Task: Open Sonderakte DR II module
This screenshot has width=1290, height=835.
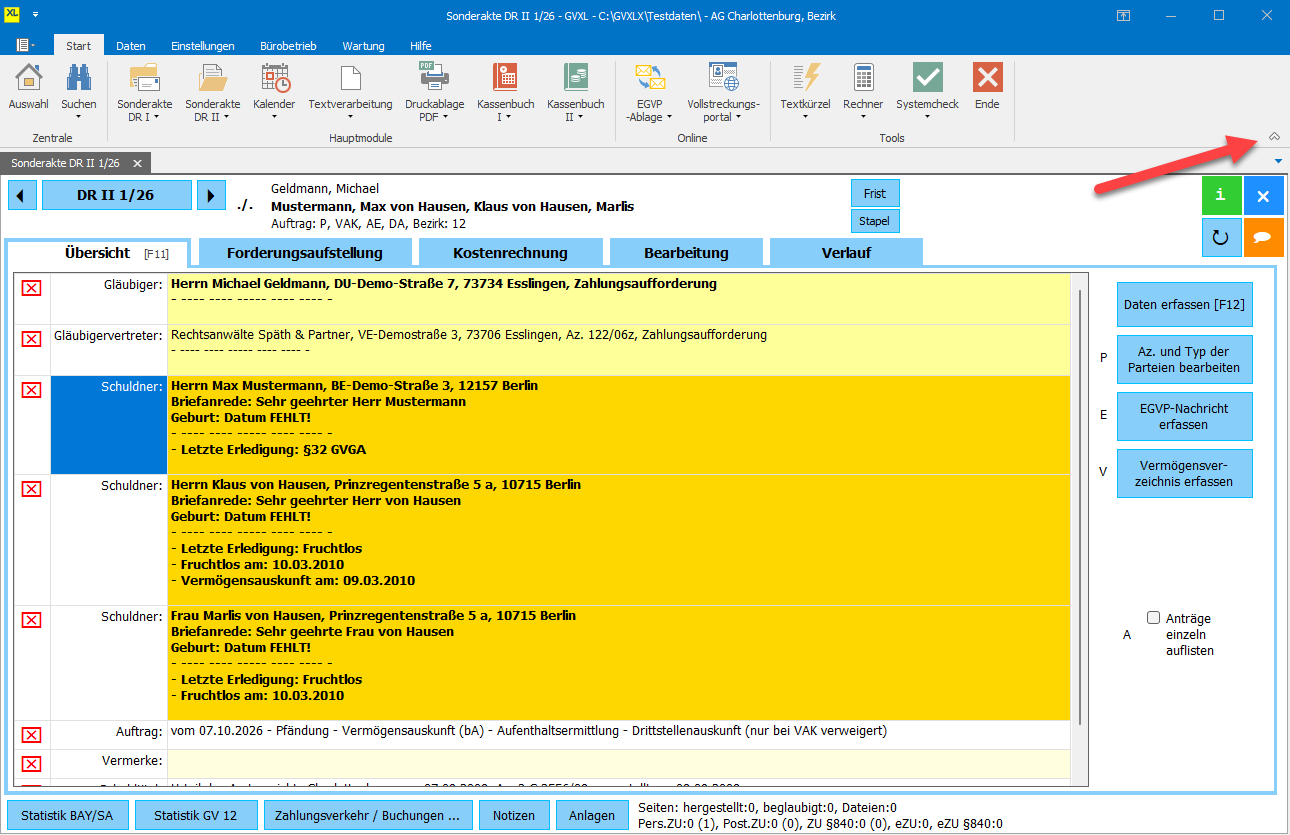Action: point(212,92)
